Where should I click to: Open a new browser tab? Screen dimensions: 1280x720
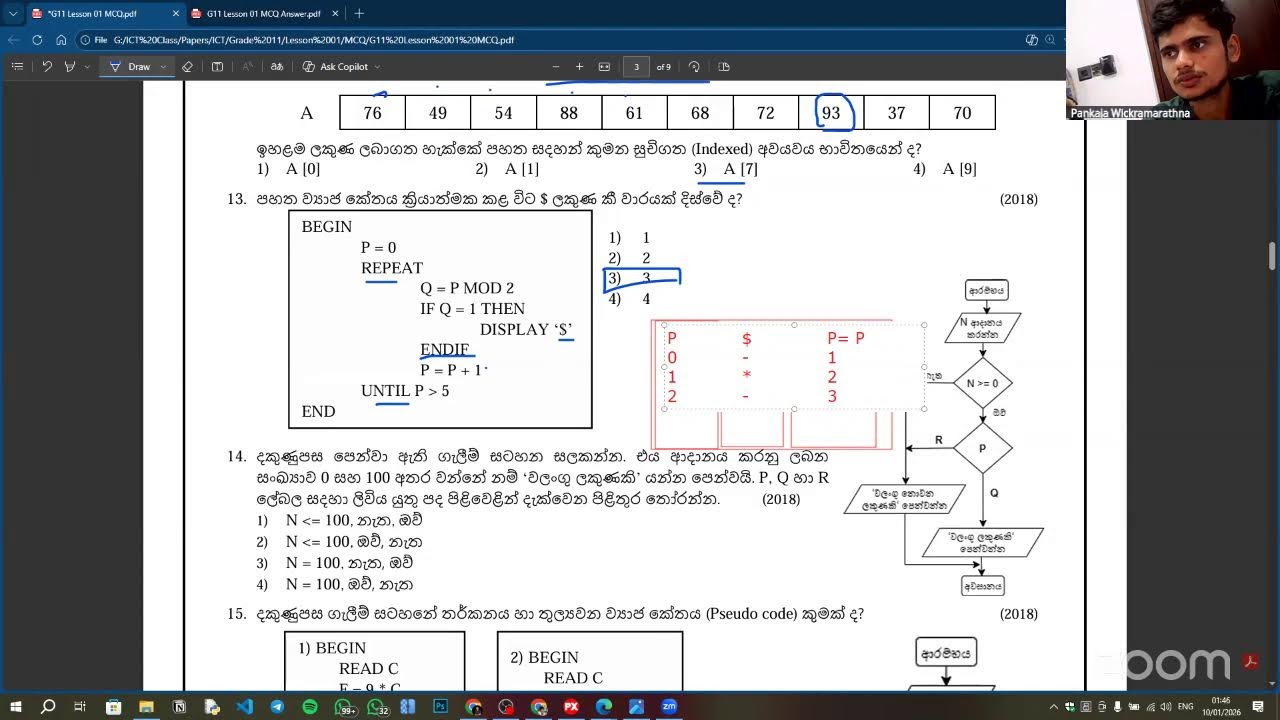[360, 14]
